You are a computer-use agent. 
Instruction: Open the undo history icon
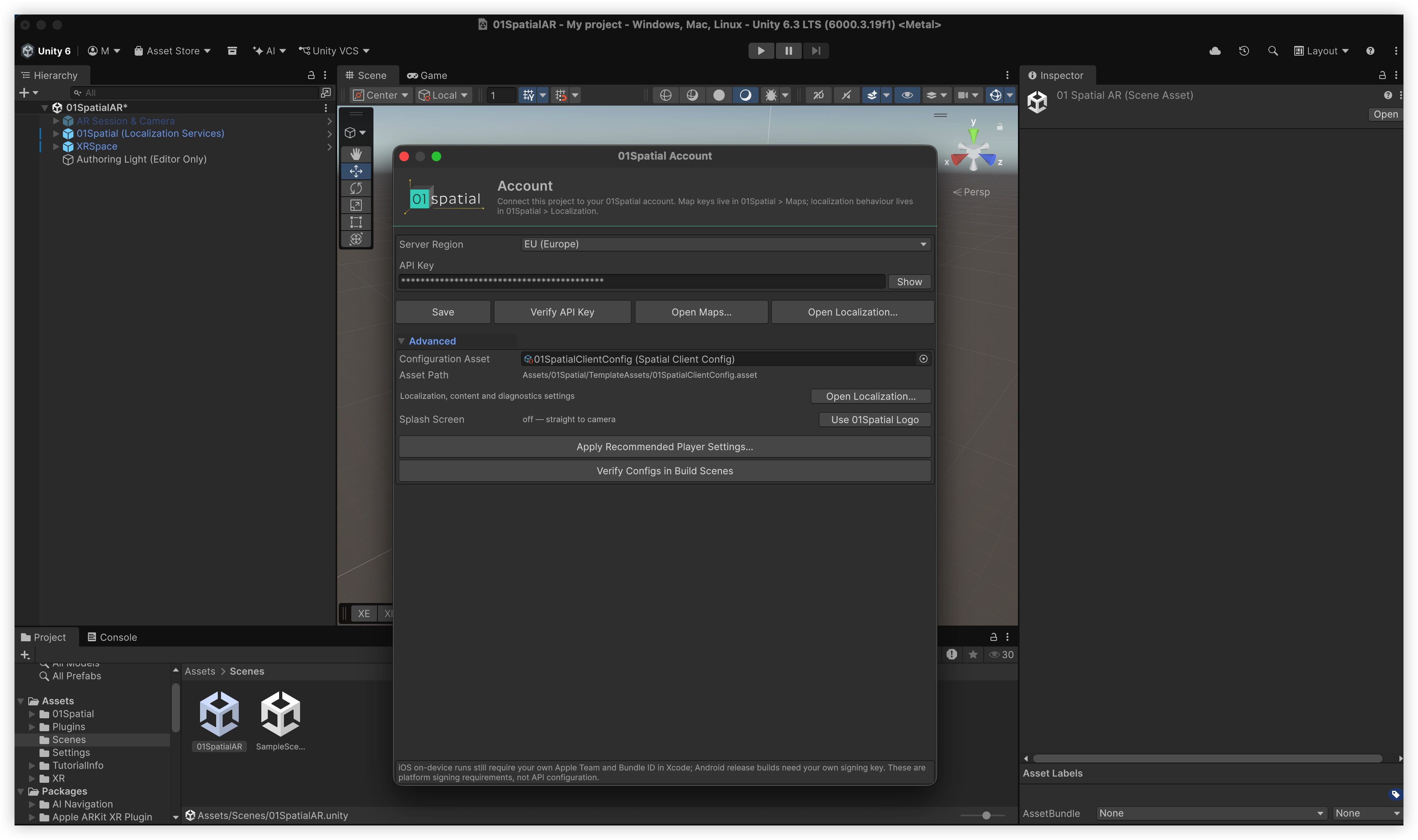[1244, 51]
